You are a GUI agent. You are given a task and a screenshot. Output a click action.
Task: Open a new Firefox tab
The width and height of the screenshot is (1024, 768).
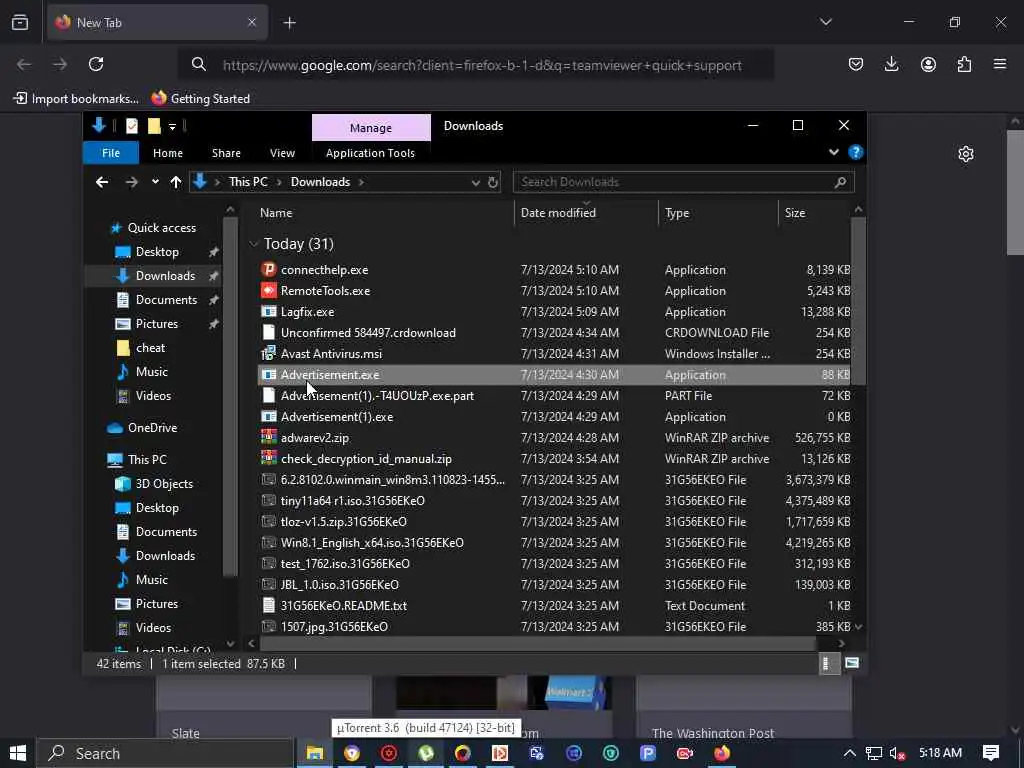coord(289,23)
